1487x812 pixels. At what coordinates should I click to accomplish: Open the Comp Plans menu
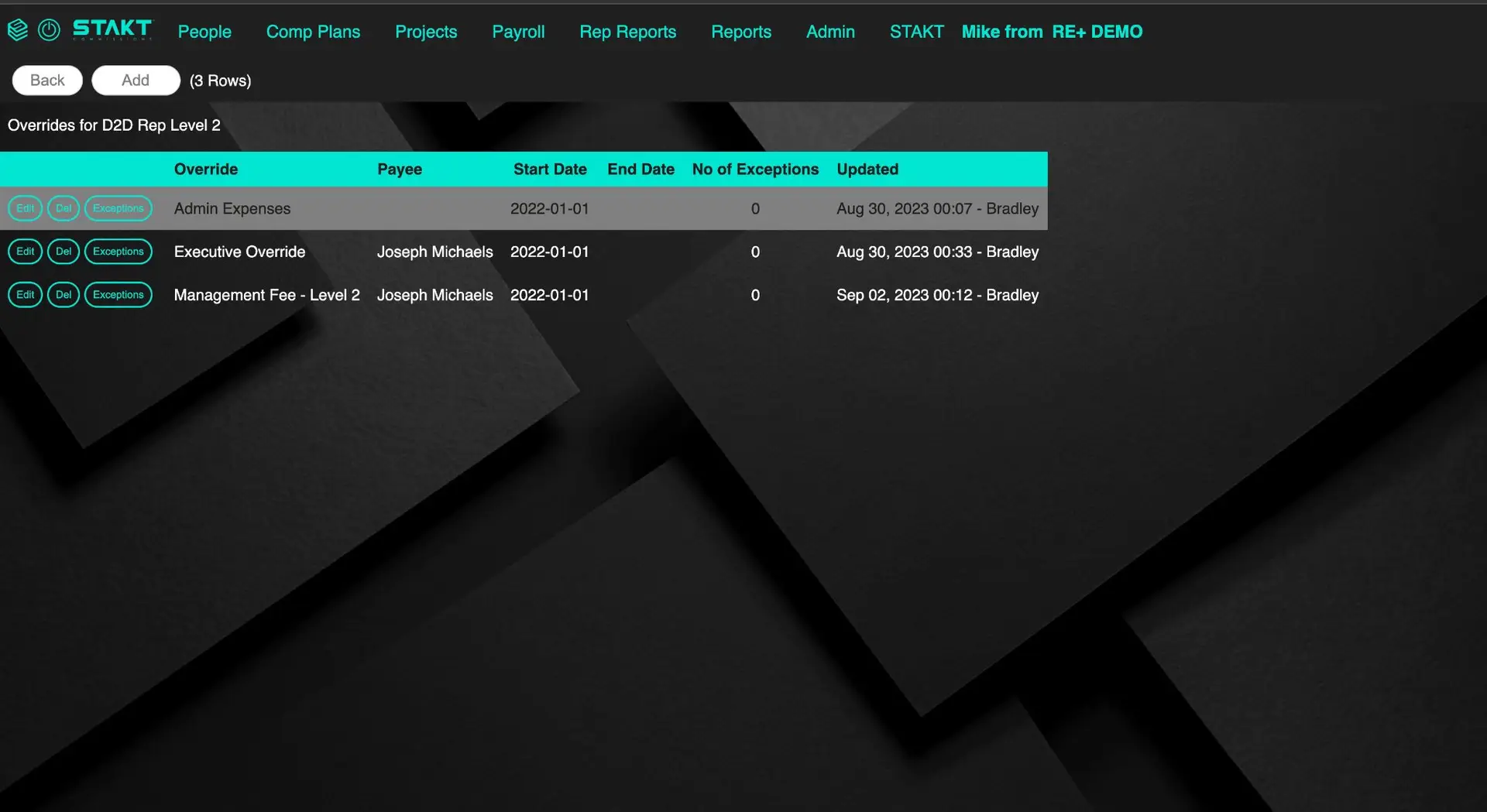click(x=313, y=32)
